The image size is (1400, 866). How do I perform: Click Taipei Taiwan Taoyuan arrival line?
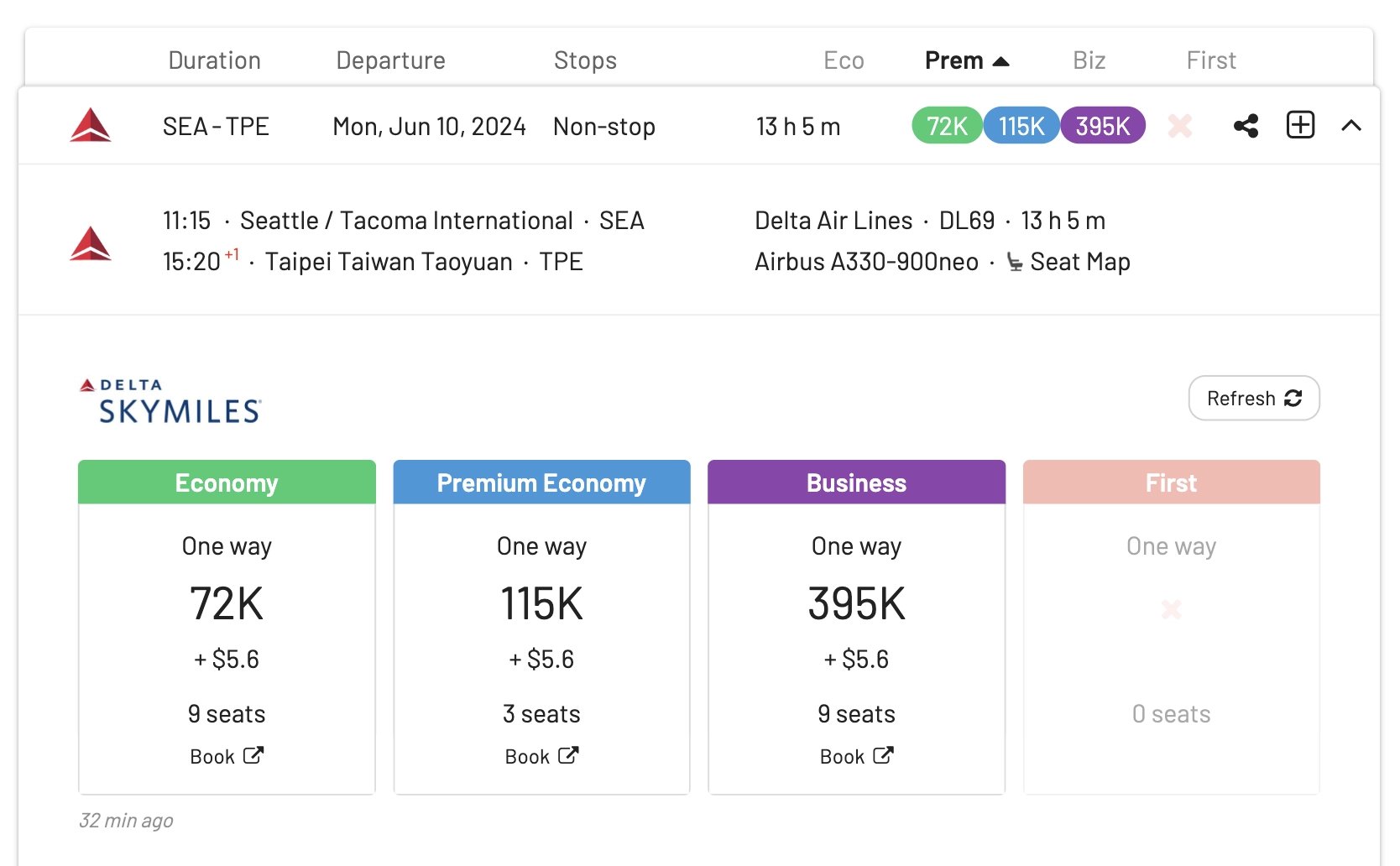tap(373, 262)
